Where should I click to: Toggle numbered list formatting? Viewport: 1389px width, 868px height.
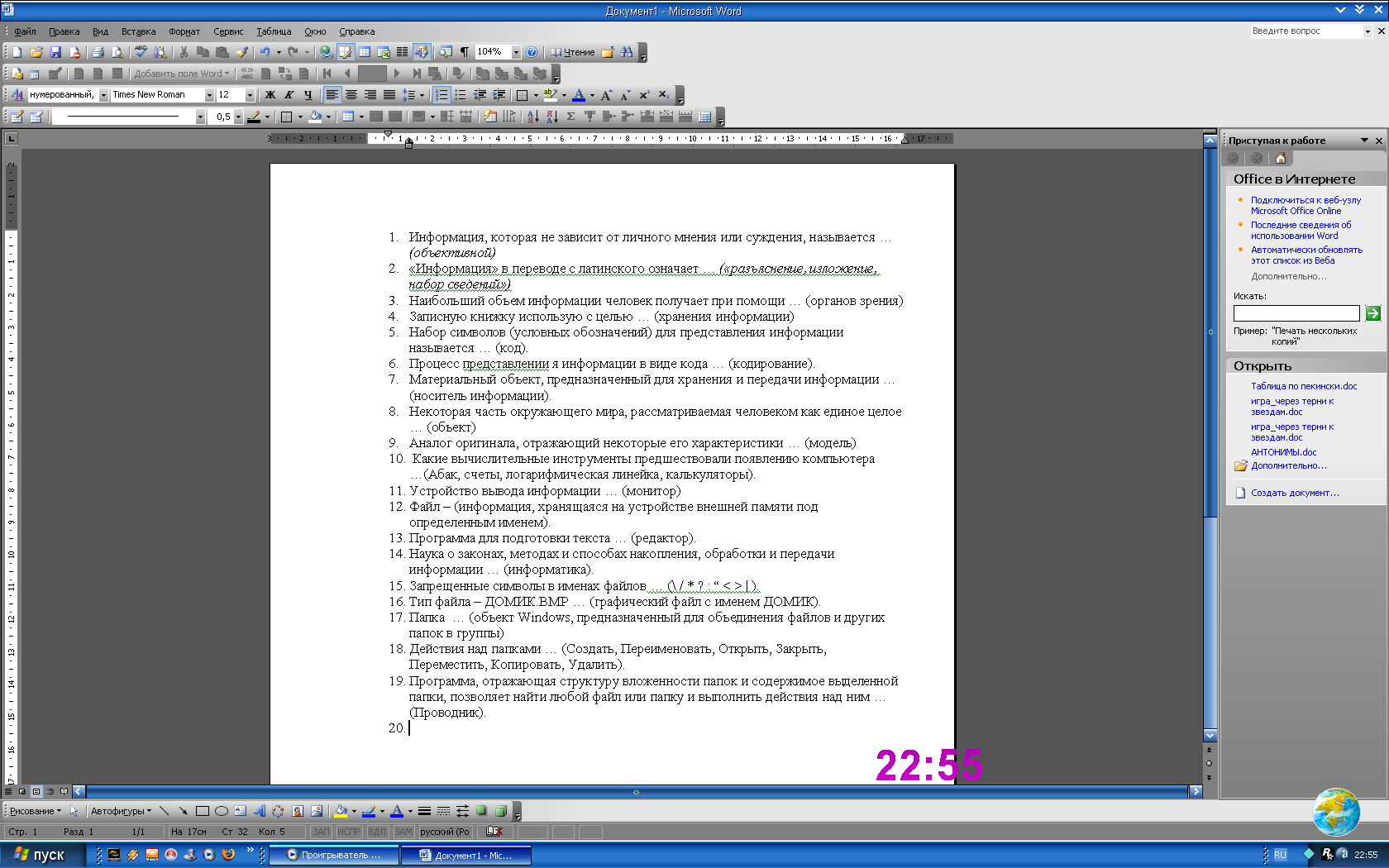442,95
